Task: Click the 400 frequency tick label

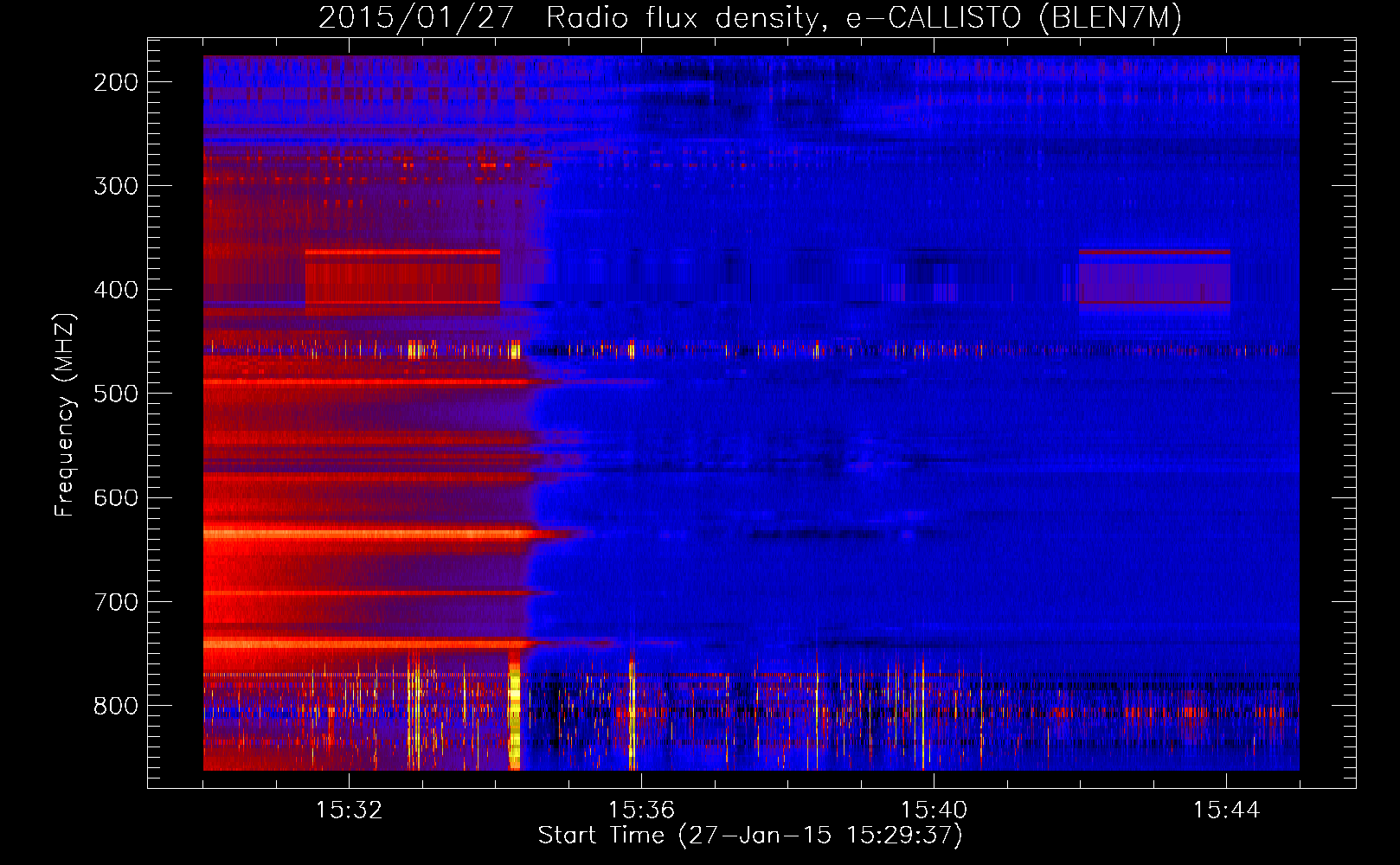Action: click(x=116, y=290)
